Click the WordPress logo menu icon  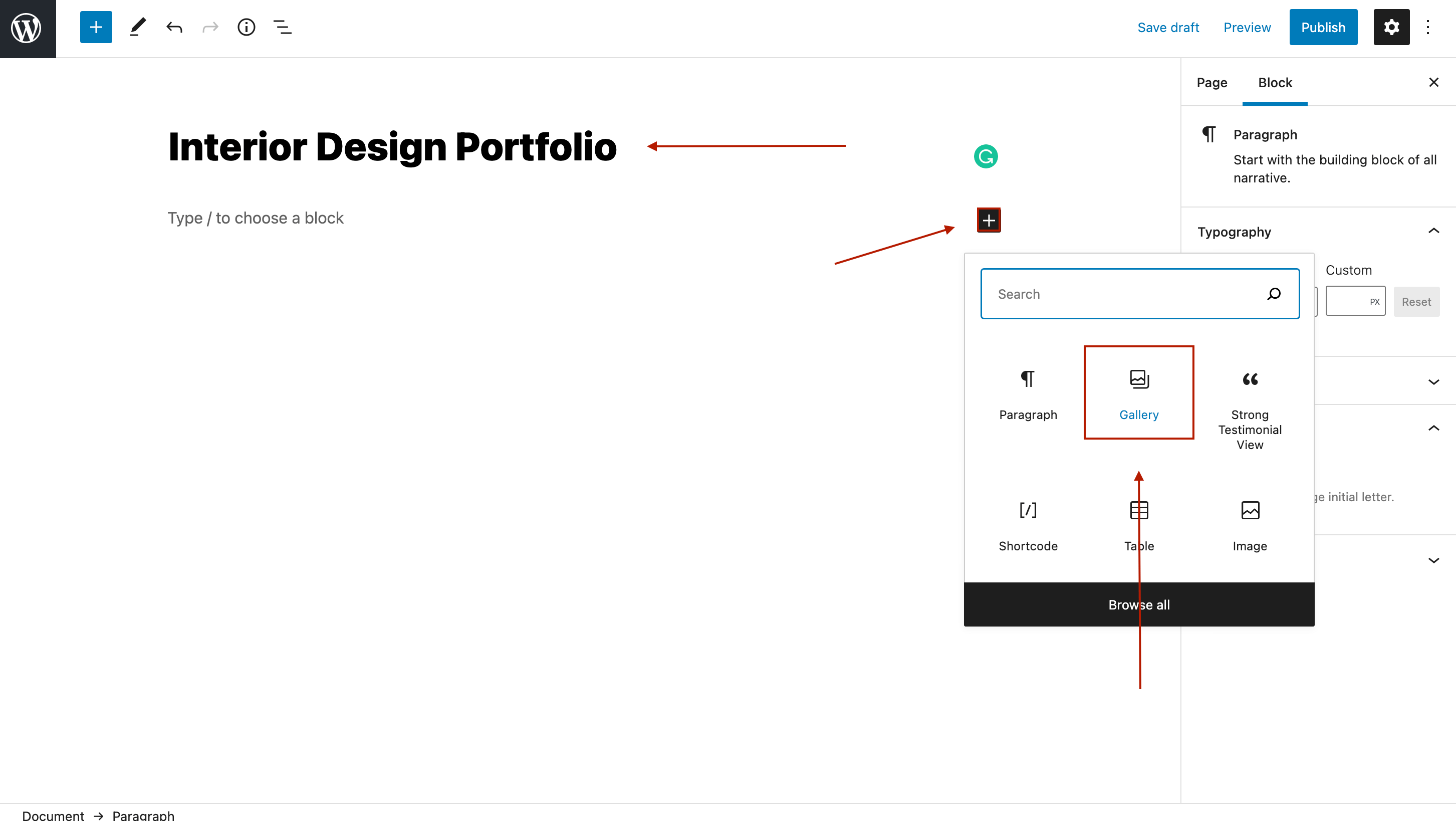point(28,28)
